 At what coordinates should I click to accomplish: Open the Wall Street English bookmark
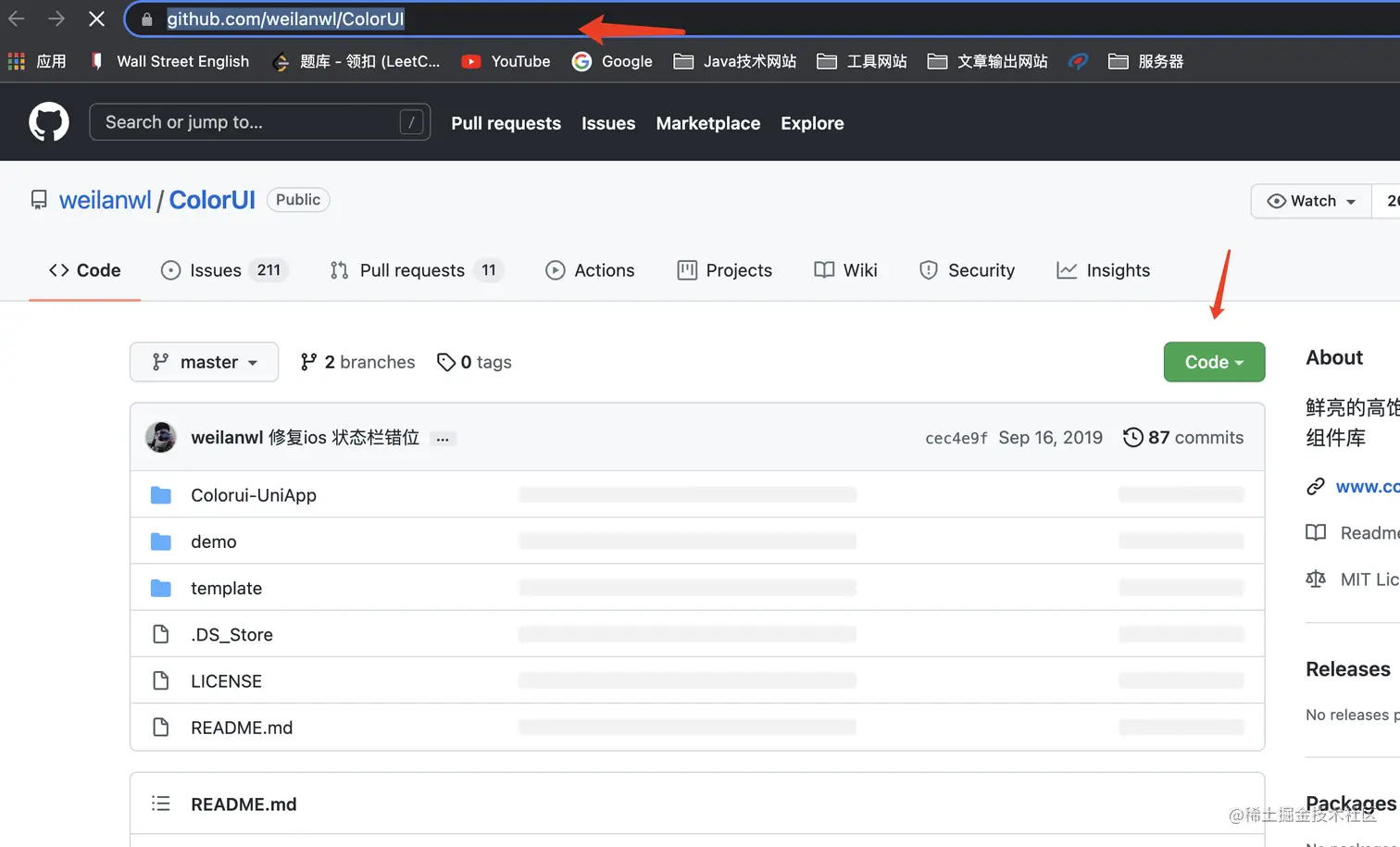point(169,61)
